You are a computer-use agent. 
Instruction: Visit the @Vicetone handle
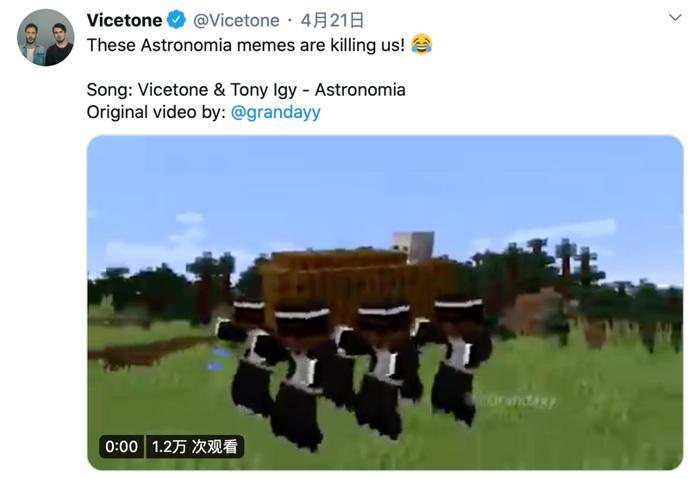click(x=236, y=20)
